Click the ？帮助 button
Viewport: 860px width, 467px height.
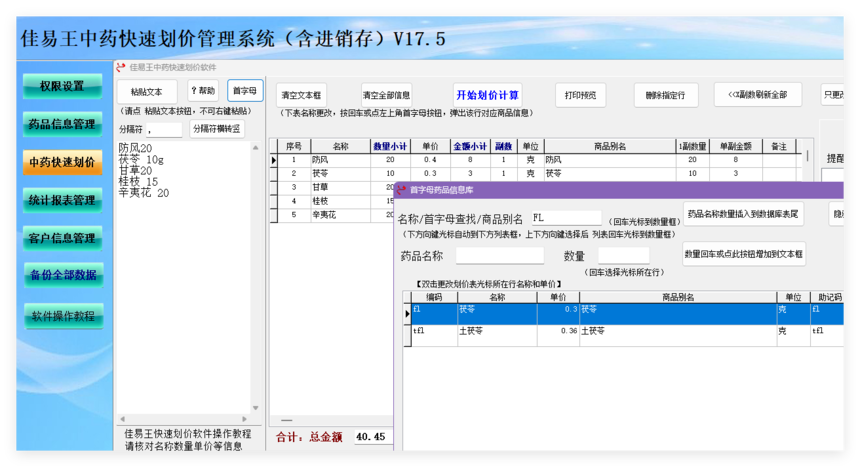[x=203, y=91]
